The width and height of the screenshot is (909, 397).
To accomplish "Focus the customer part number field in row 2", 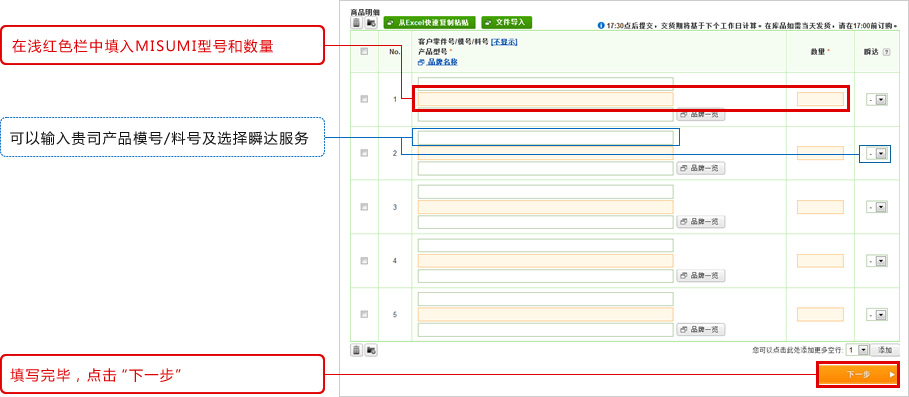I will [546, 138].
